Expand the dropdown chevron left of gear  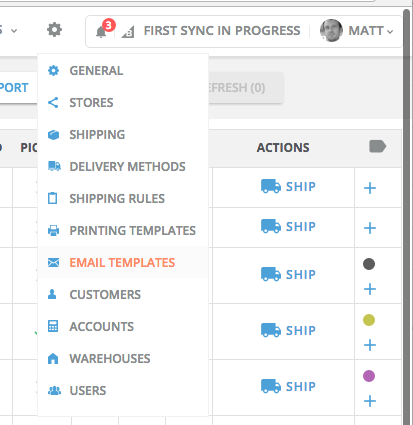coord(14,31)
